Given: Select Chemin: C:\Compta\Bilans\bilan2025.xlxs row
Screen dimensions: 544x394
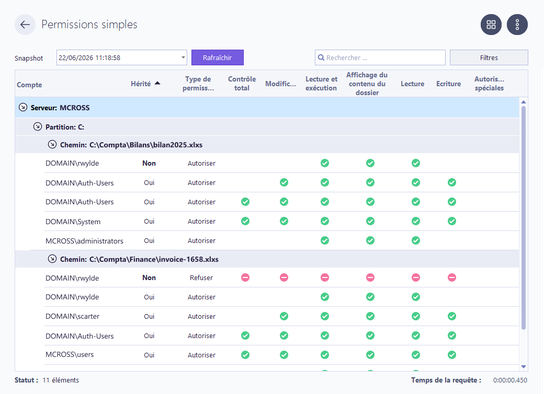Looking at the screenshot, I should 267,145.
